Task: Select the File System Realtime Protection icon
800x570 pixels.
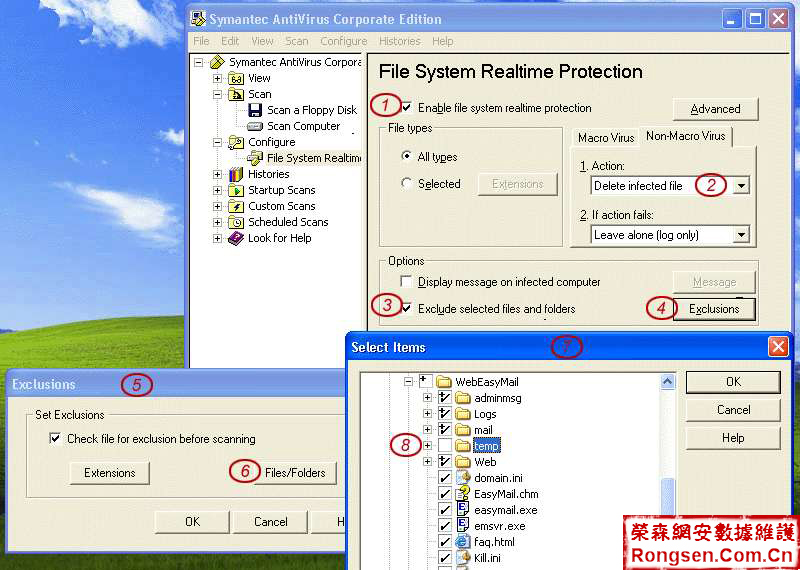Action: (255, 158)
